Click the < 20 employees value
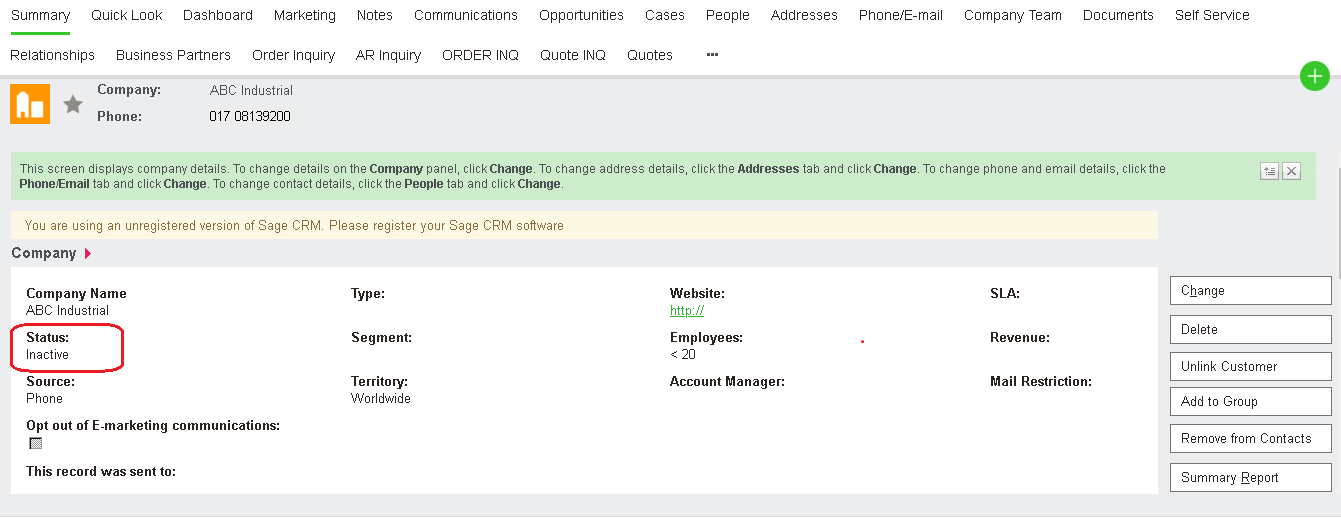The image size is (1341, 520). click(x=683, y=355)
